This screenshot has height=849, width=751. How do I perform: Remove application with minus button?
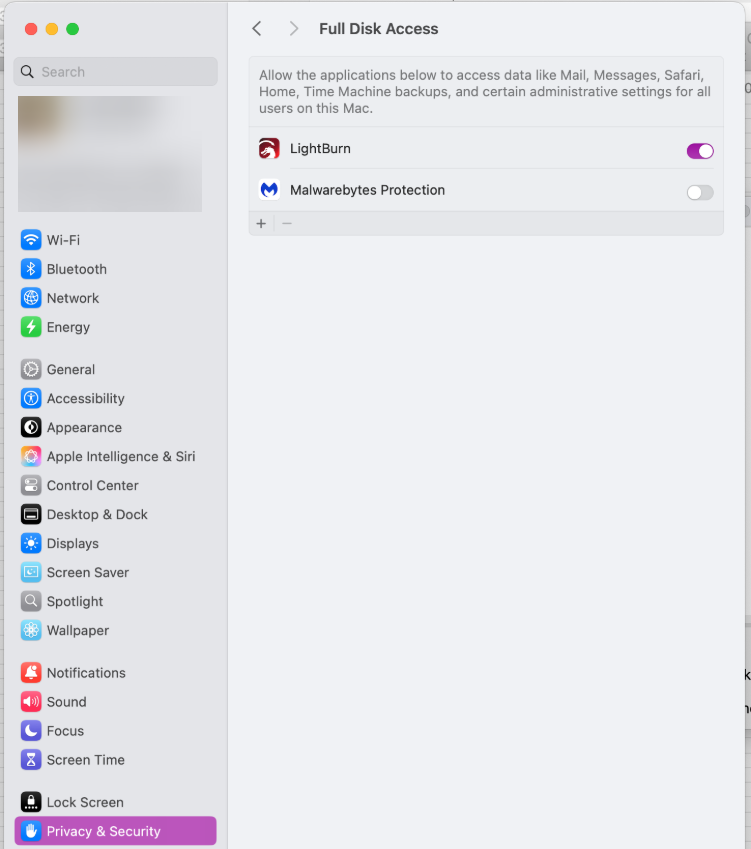pos(287,224)
